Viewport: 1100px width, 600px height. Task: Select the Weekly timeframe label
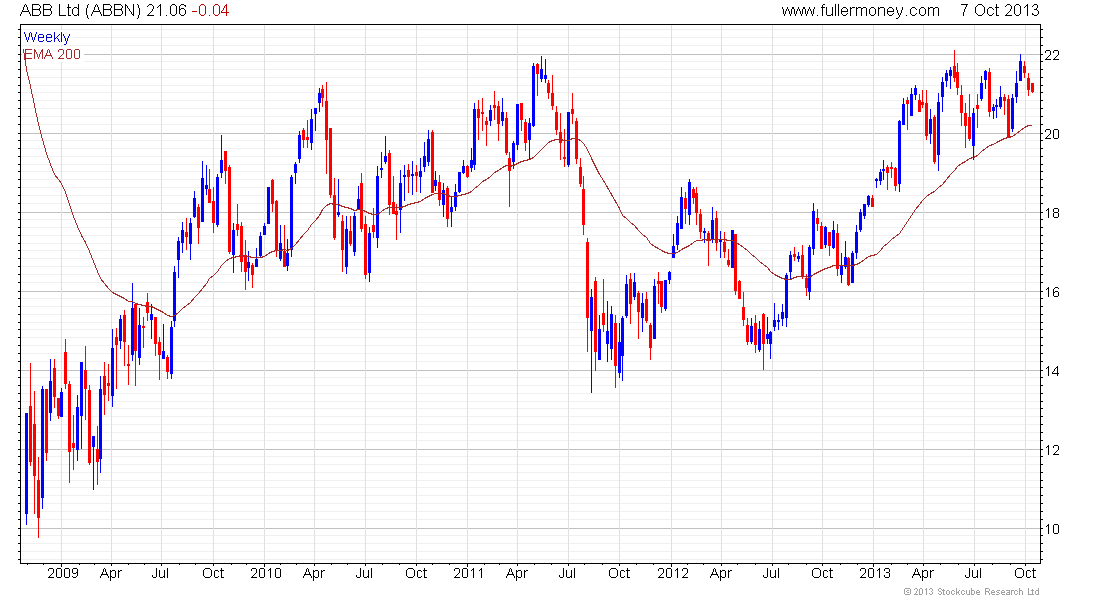(x=47, y=37)
